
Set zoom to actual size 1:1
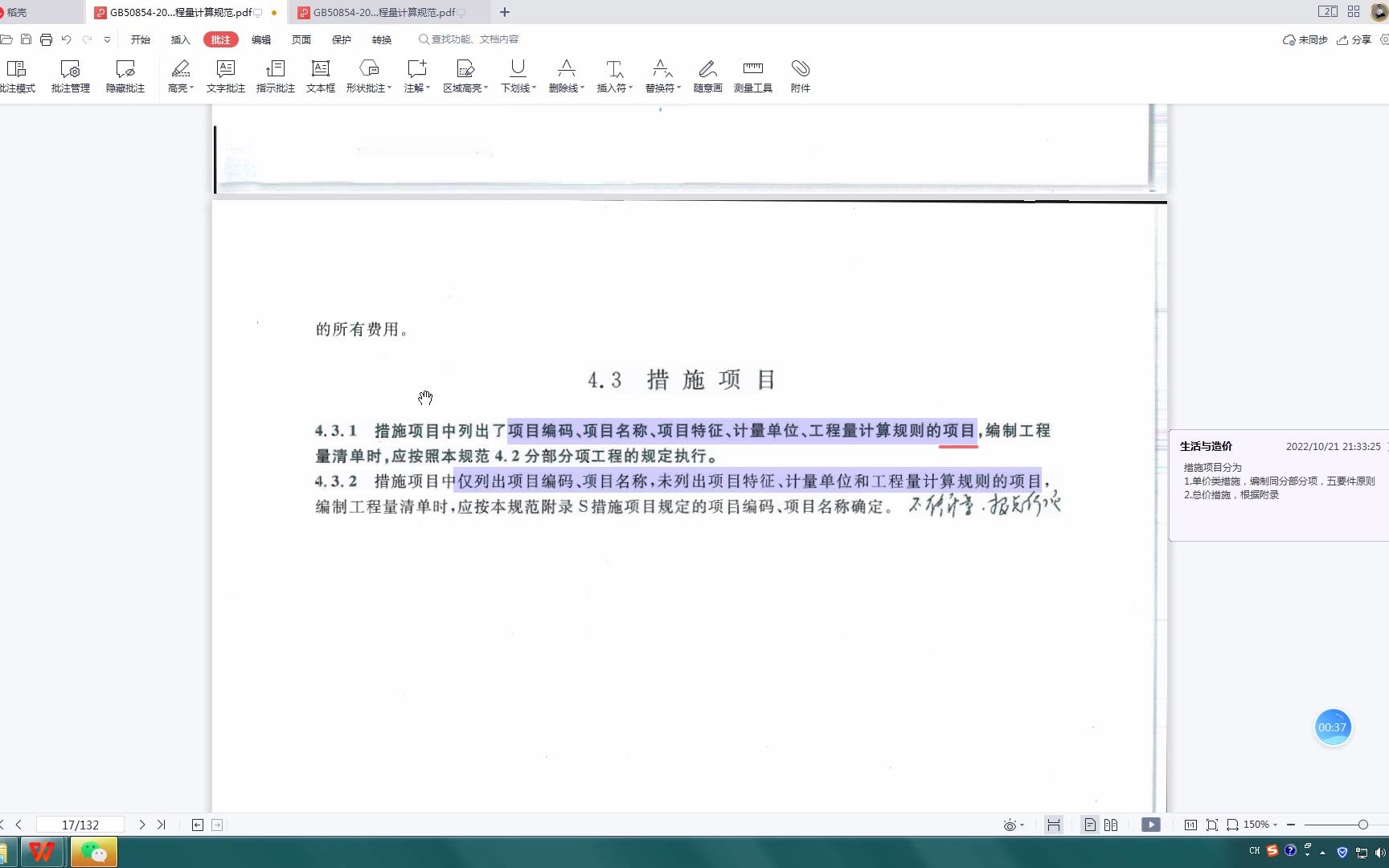point(1190,825)
